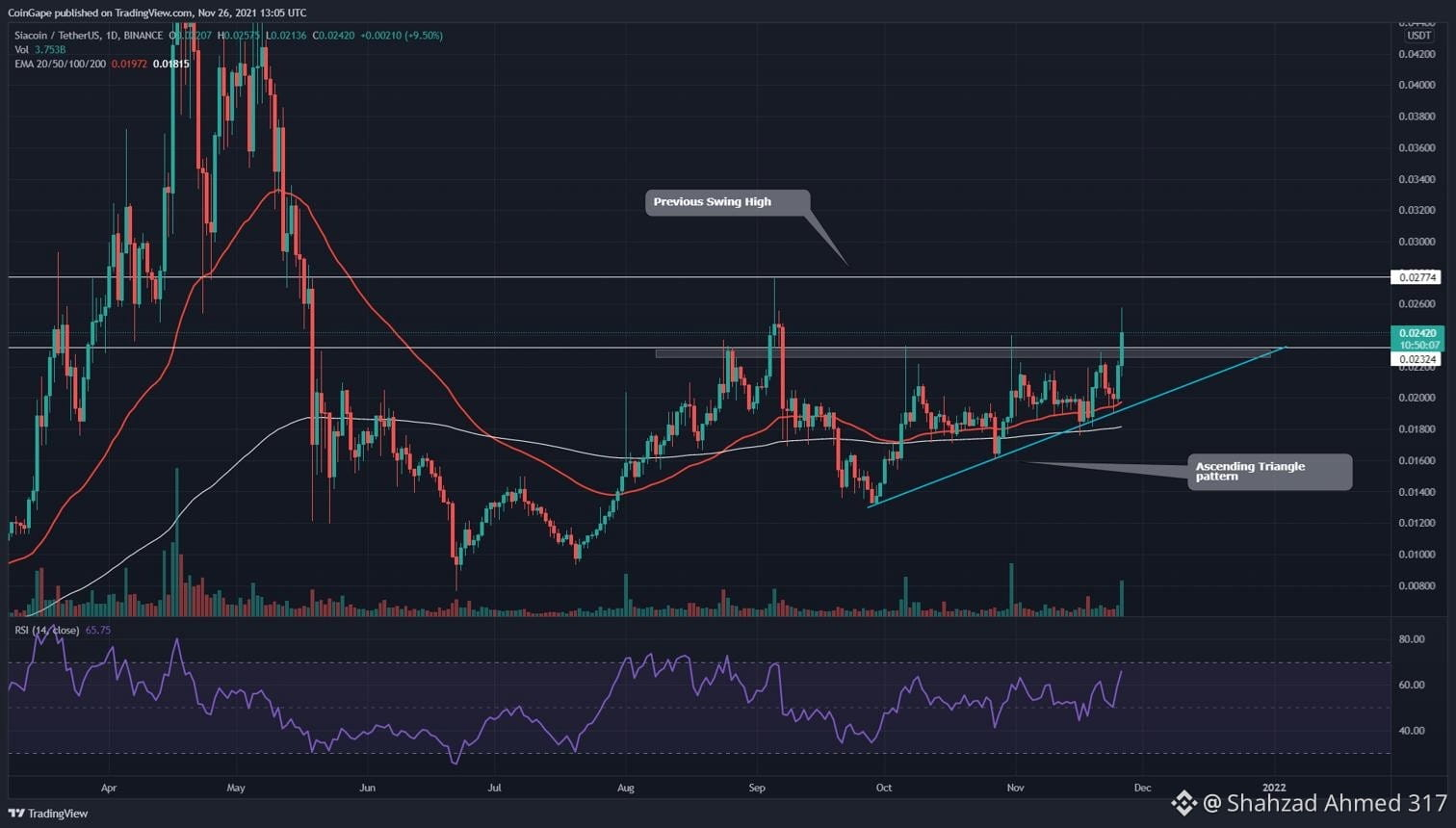
Task: Select the EMA 20/50/100/200 indicator legend
Action: tap(60, 64)
